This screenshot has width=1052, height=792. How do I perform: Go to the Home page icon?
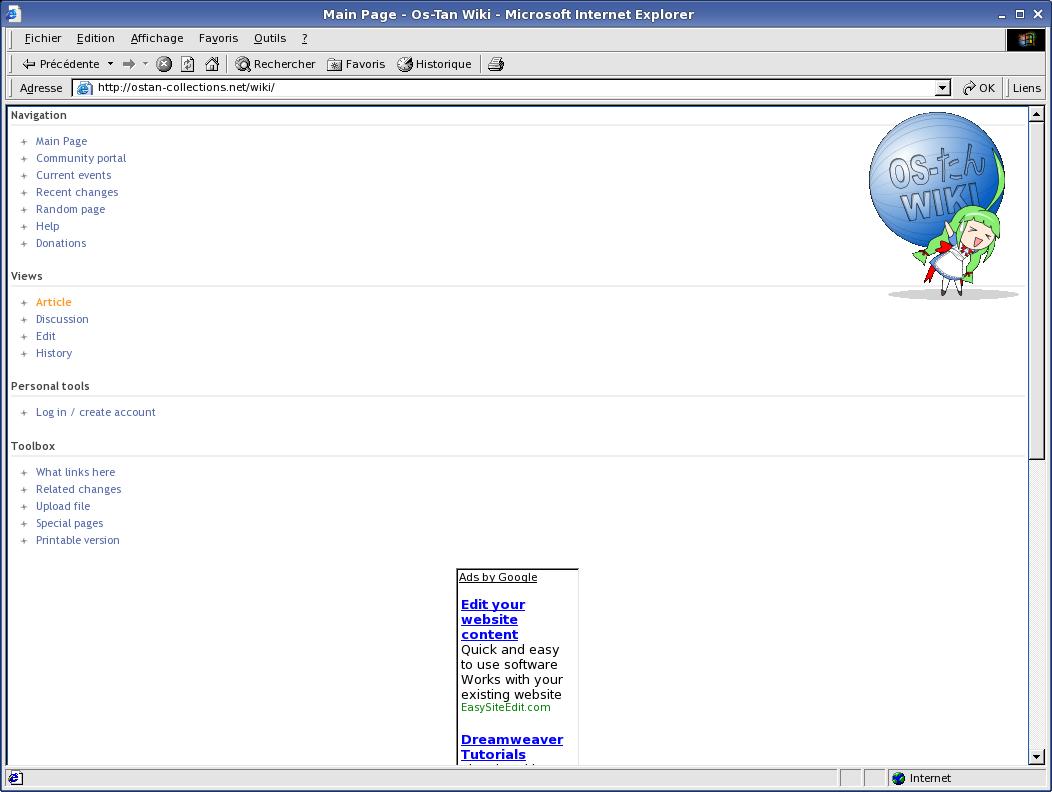tap(212, 64)
